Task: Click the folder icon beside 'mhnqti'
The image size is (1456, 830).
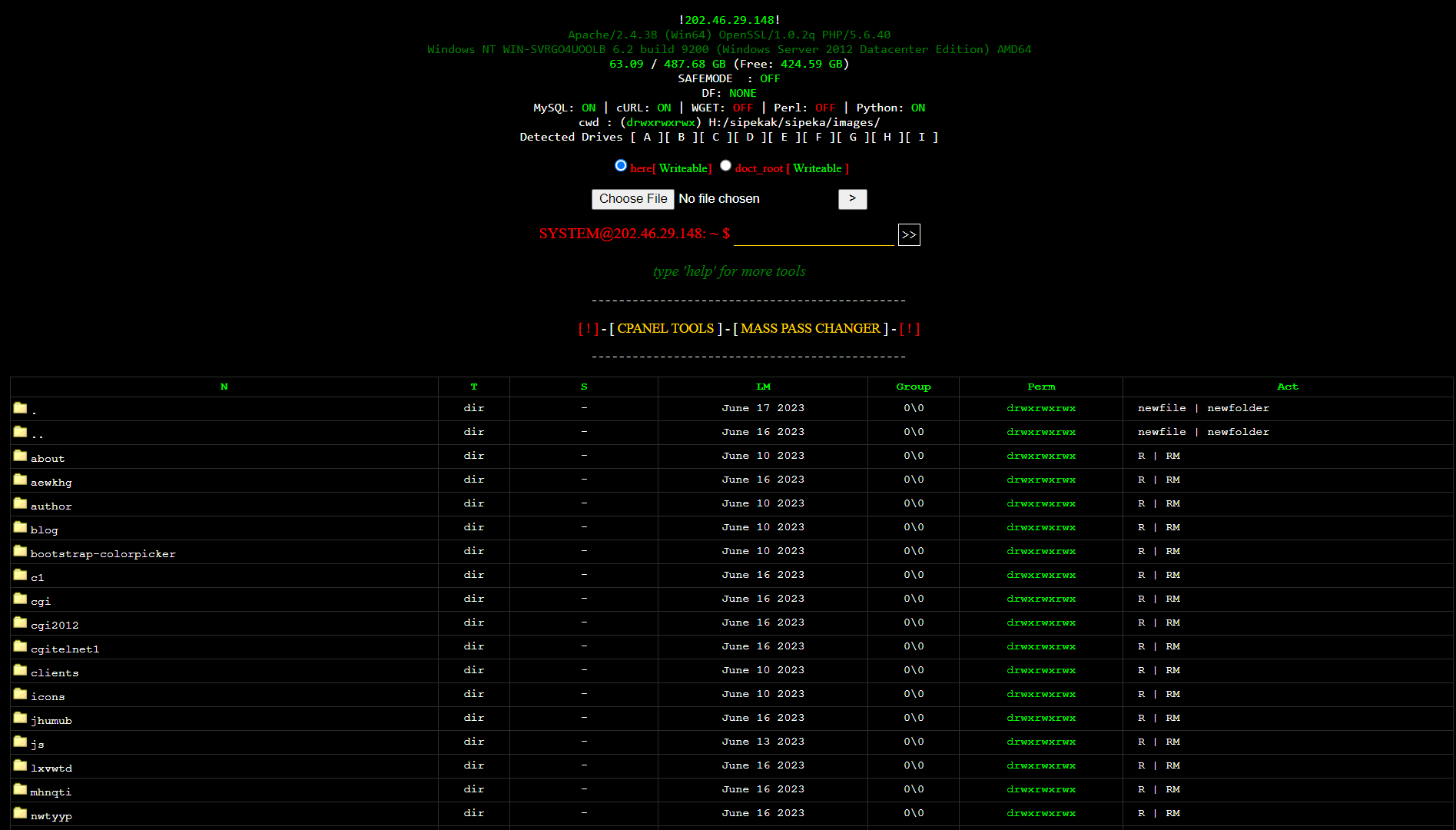Action: [x=20, y=788]
